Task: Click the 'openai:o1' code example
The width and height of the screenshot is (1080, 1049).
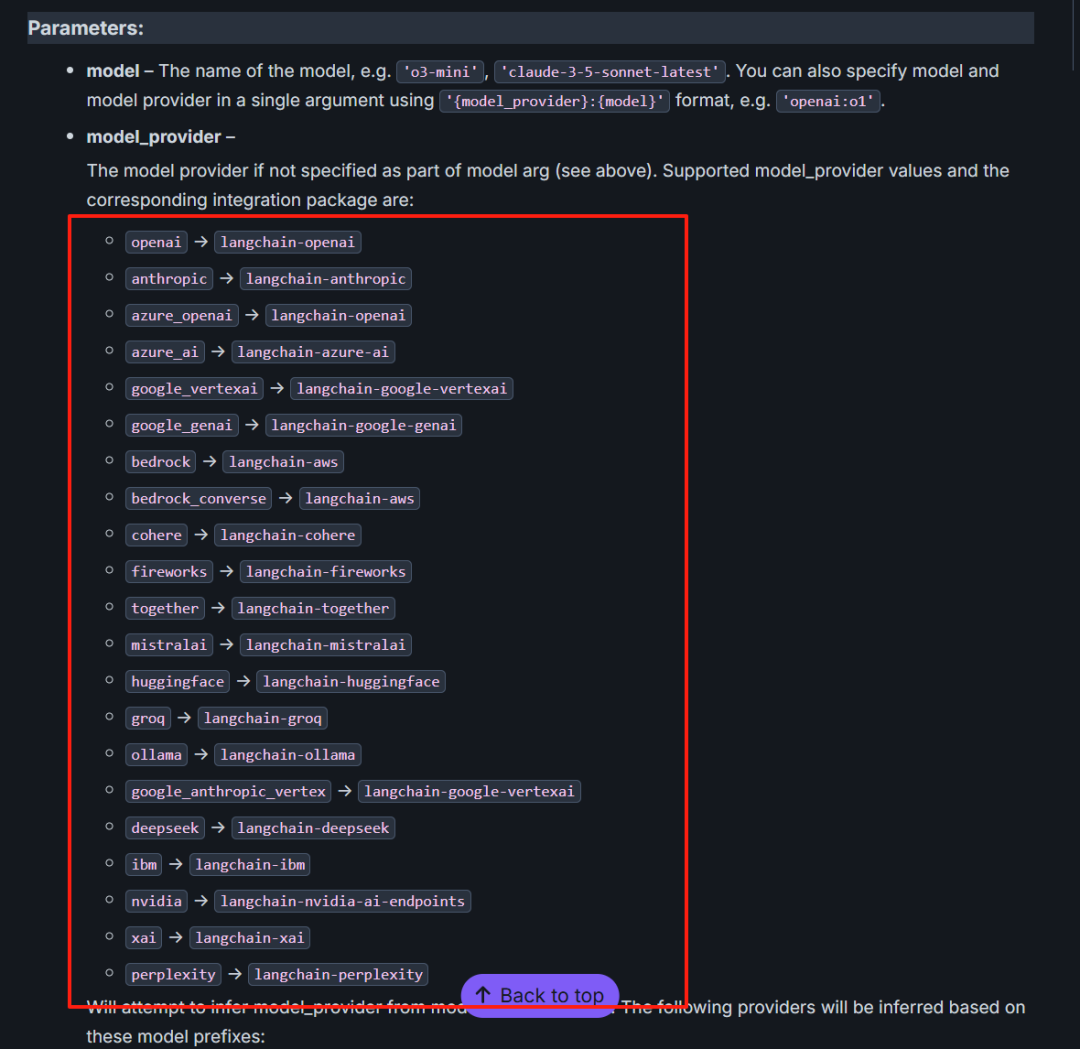Action: 828,102
